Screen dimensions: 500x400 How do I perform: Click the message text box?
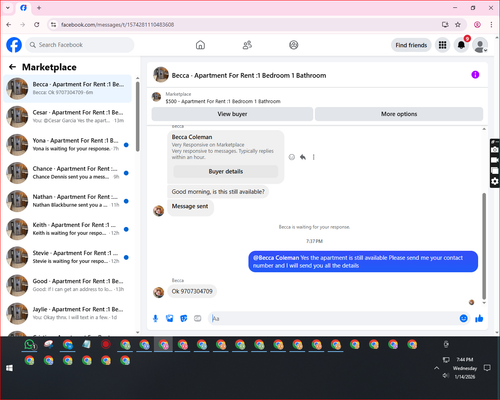[x=332, y=319]
